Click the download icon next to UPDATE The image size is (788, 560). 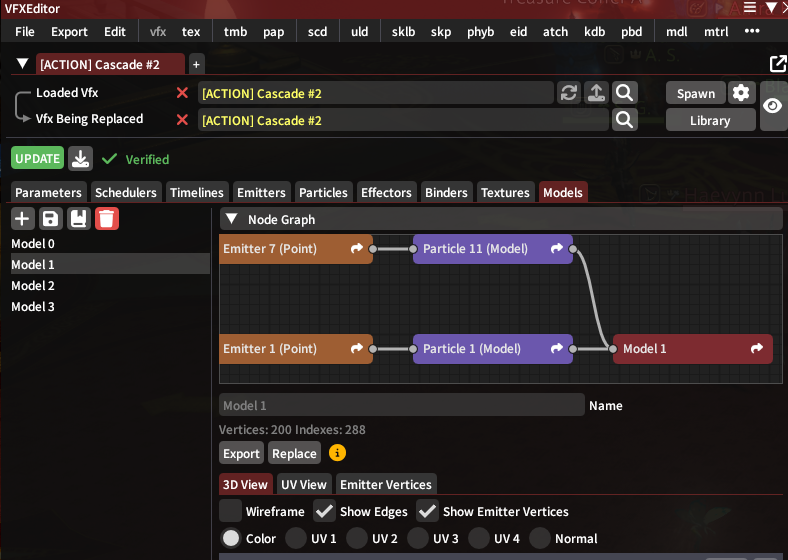(x=80, y=159)
